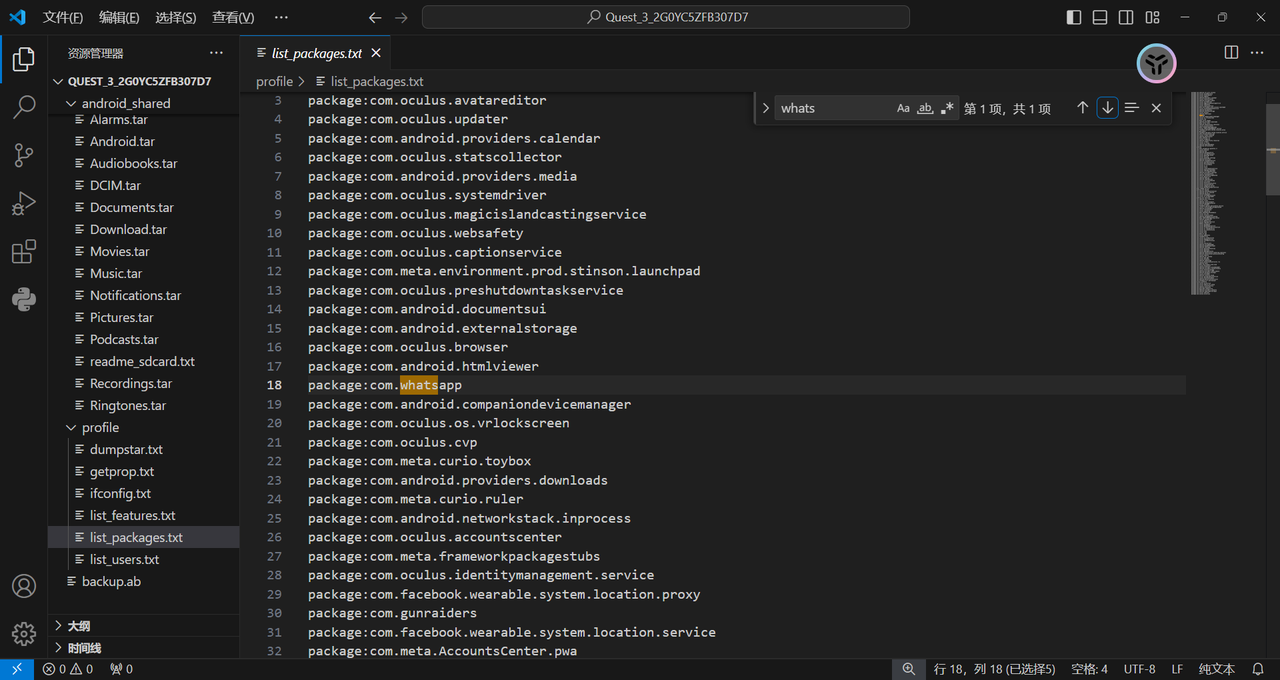This screenshot has width=1280, height=680.
Task: Open readme_sdcard.txt in explorer
Action: [x=144, y=361]
